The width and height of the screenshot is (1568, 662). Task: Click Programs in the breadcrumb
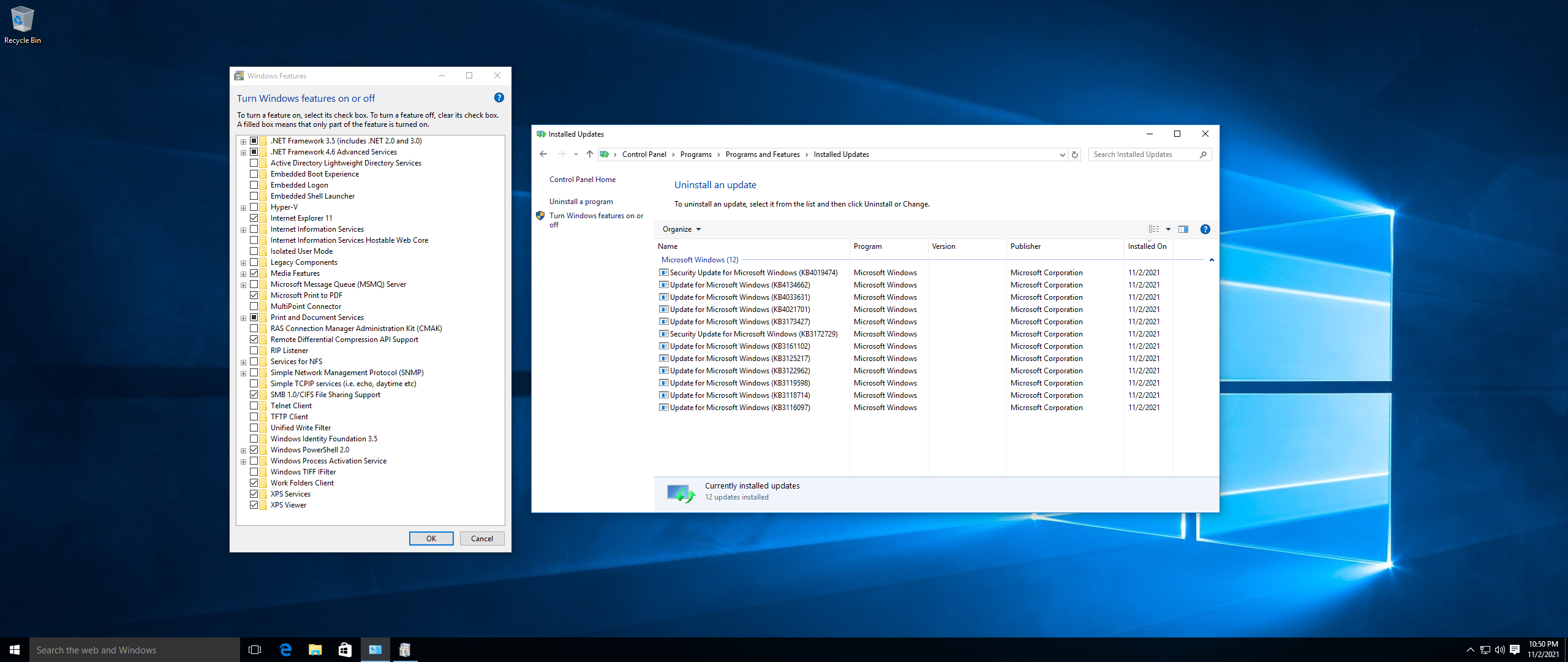[696, 154]
